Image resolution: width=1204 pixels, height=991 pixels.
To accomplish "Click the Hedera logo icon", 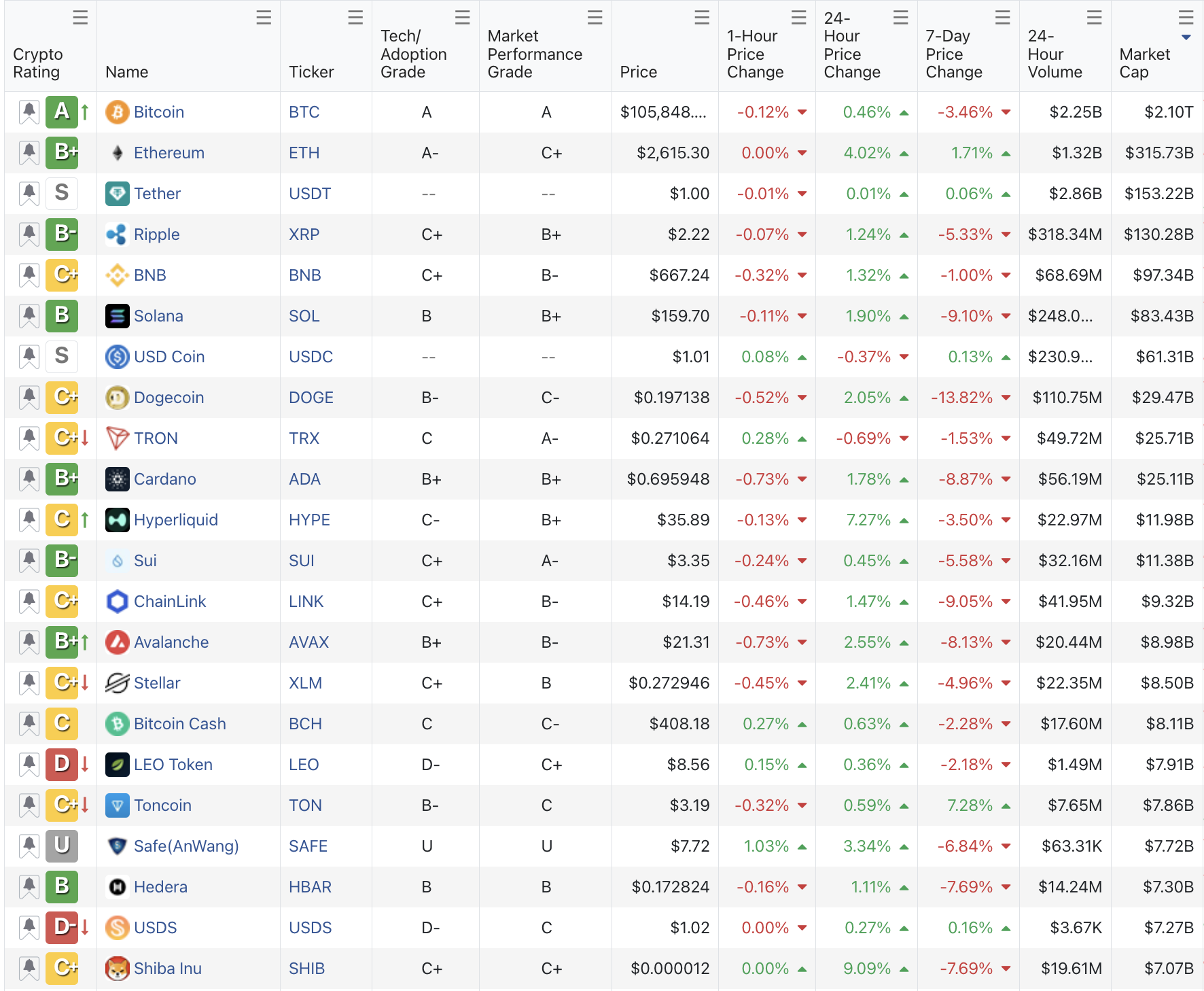I will click(x=118, y=887).
